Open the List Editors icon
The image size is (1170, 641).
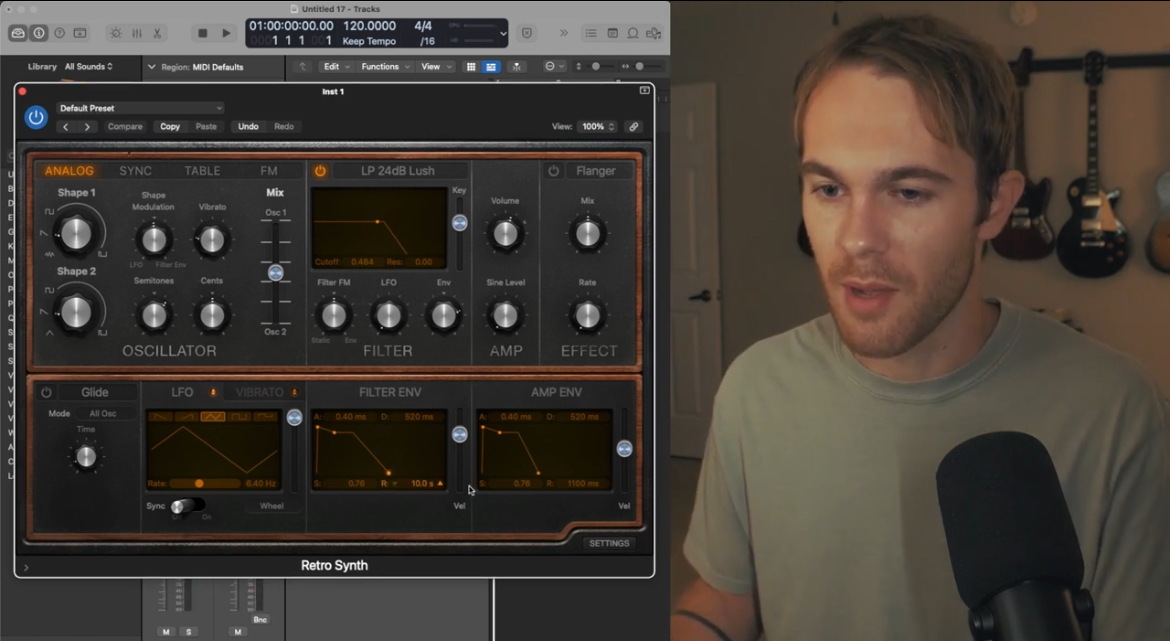[591, 33]
